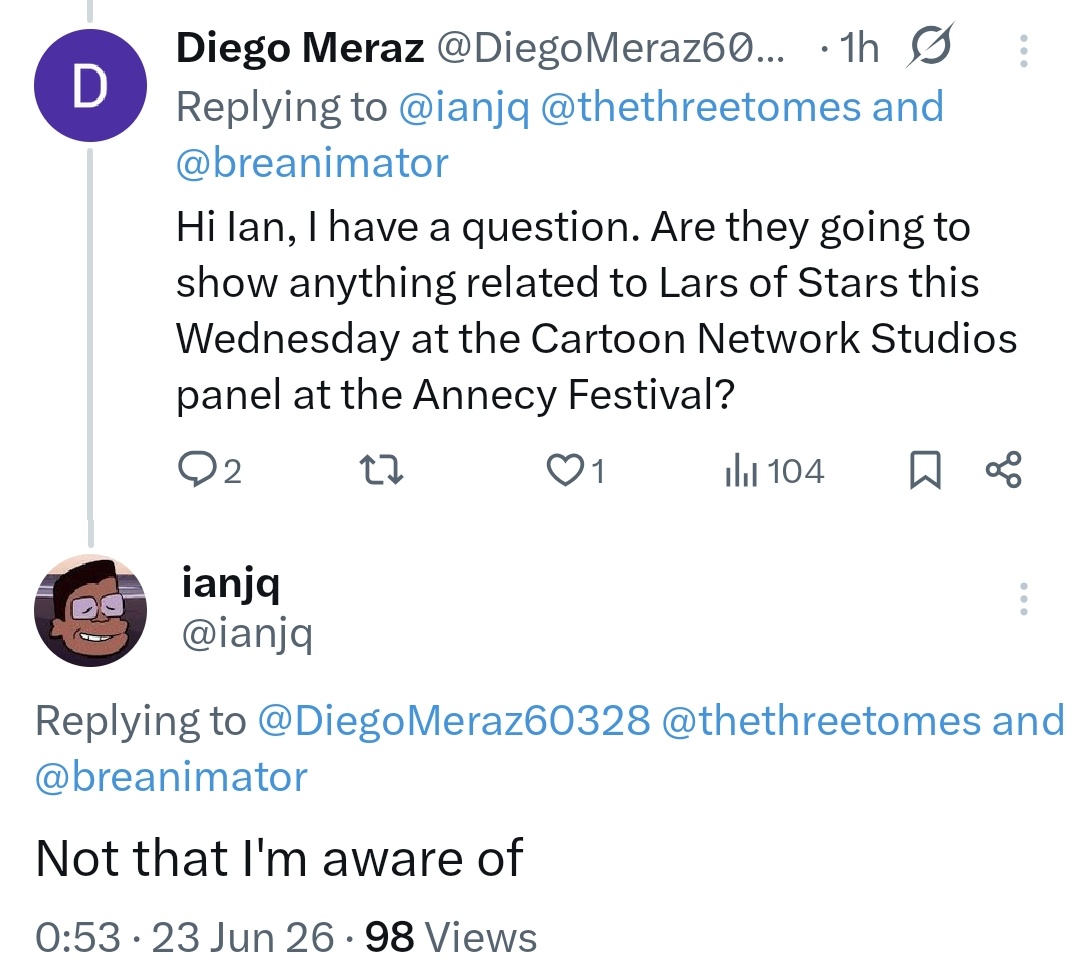Bookmark Diego Meraz's tweet
Screen dimensions: 1079x963
(925, 470)
